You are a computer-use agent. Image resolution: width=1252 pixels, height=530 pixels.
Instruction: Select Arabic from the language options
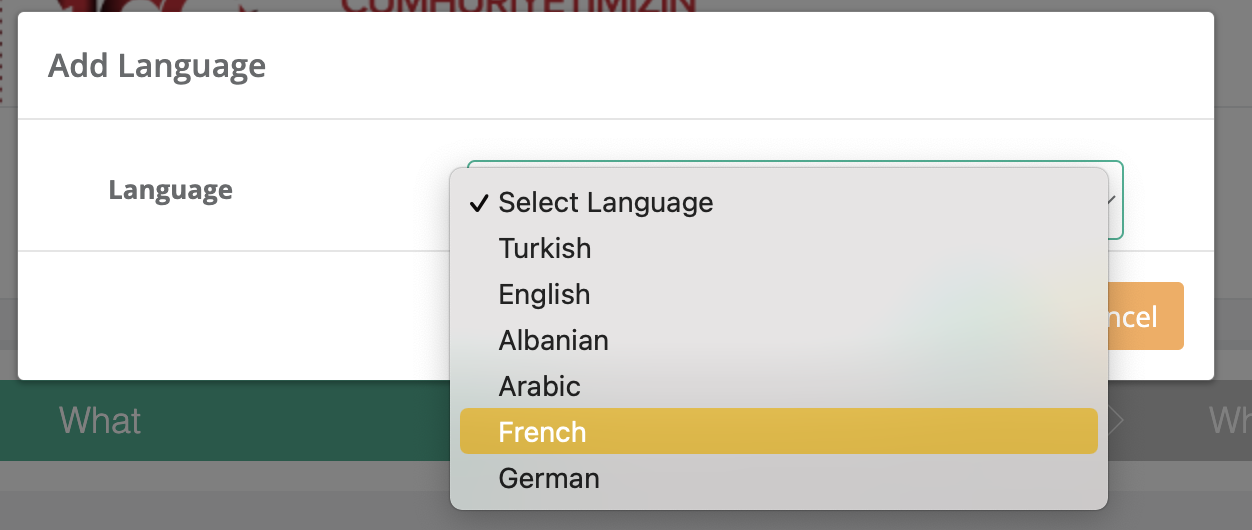pyautogui.click(x=540, y=386)
